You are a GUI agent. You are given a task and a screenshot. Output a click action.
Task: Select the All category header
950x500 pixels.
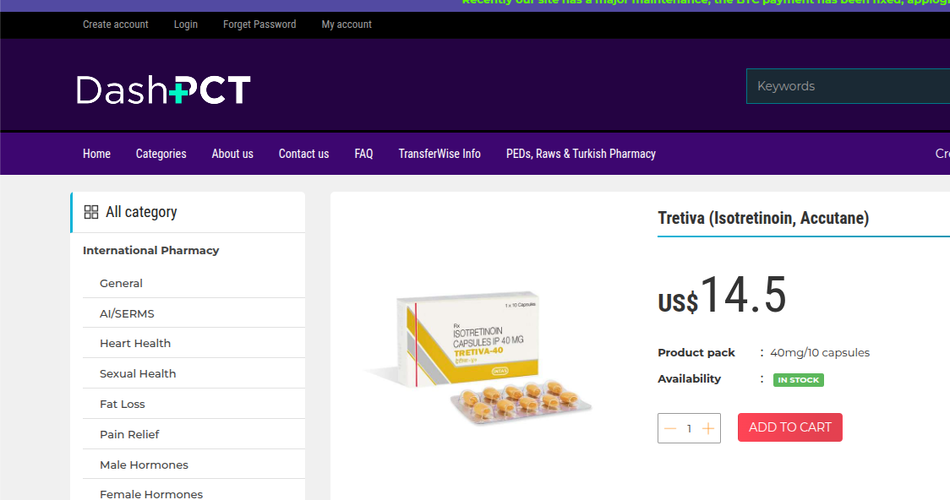tap(188, 212)
